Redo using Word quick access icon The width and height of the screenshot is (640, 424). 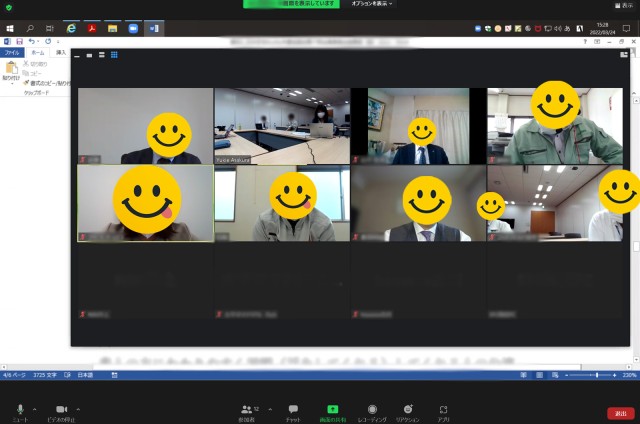[48, 42]
